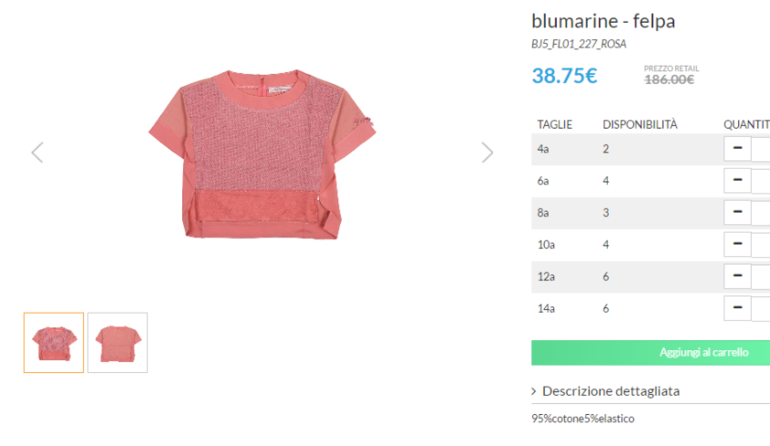Decrease quantity for size 10a
Image resolution: width=770 pixels, height=446 pixels.
pos(736,245)
